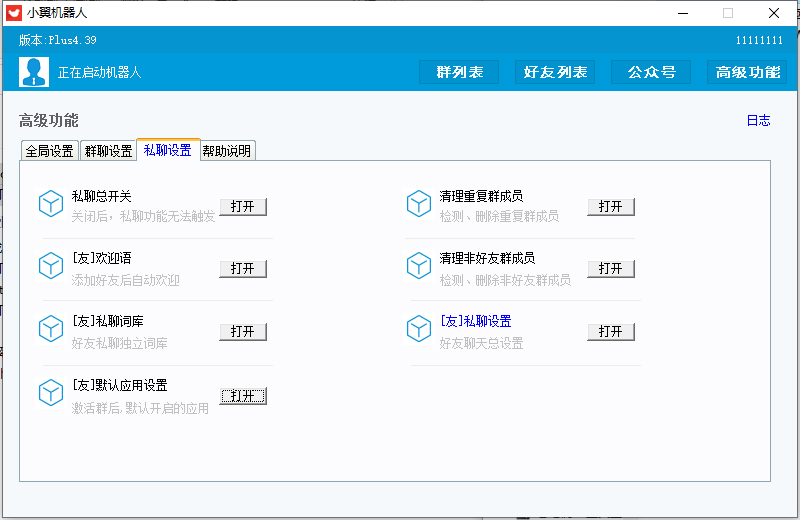800x520 pixels.
Task: Open the 公众号 section
Action: 651,72
